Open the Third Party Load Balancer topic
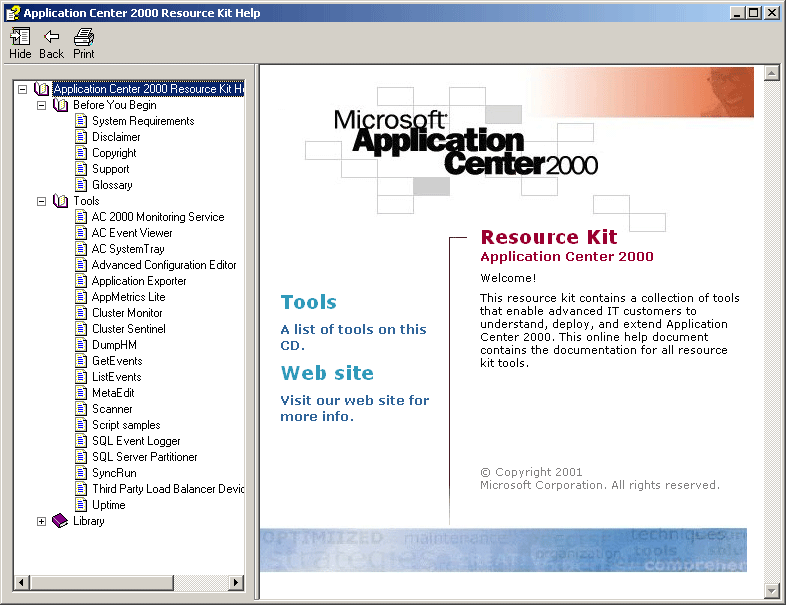786x605 pixels. (x=167, y=489)
